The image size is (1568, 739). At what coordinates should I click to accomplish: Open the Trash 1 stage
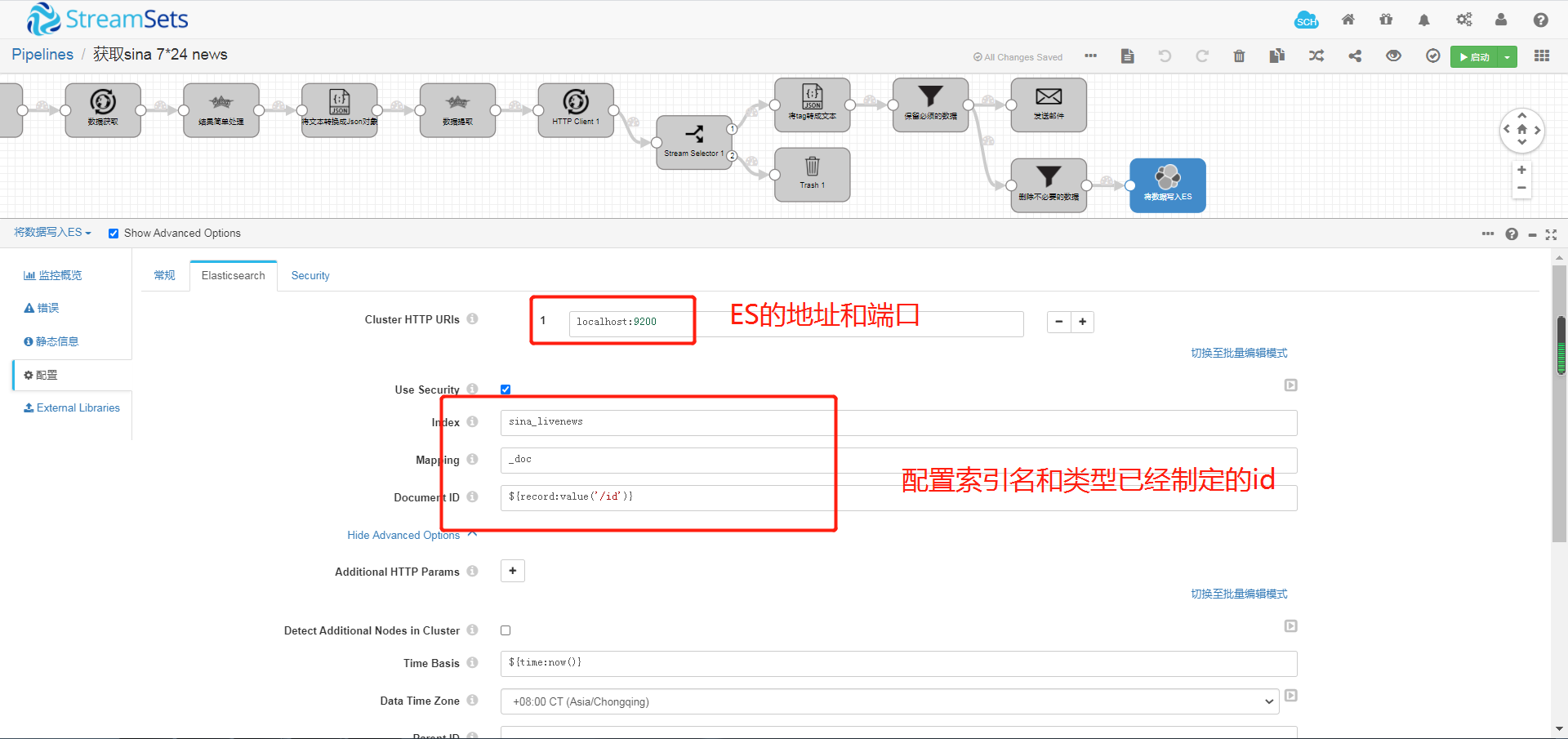click(812, 173)
